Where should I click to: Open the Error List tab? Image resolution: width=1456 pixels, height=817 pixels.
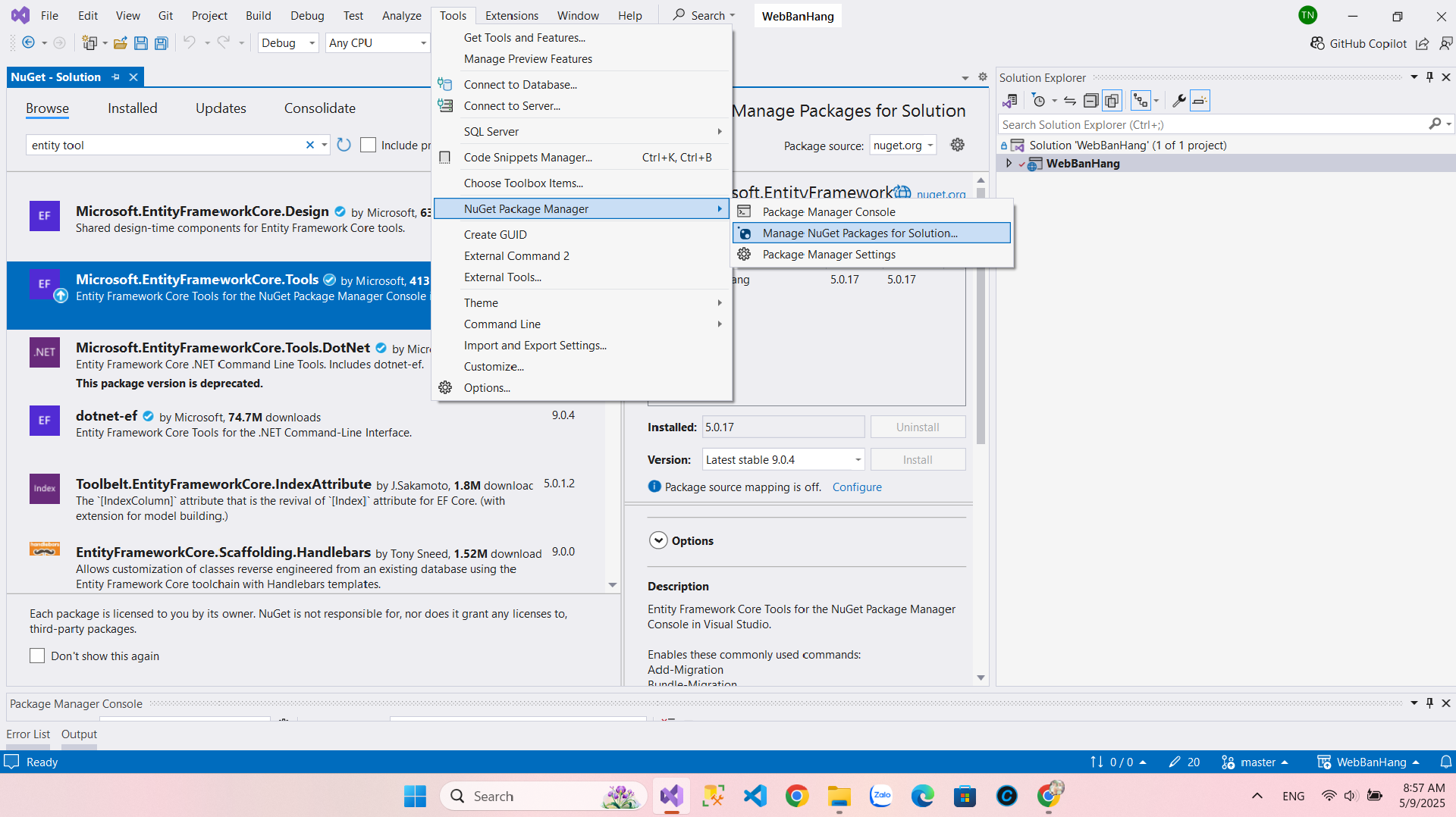[x=28, y=734]
